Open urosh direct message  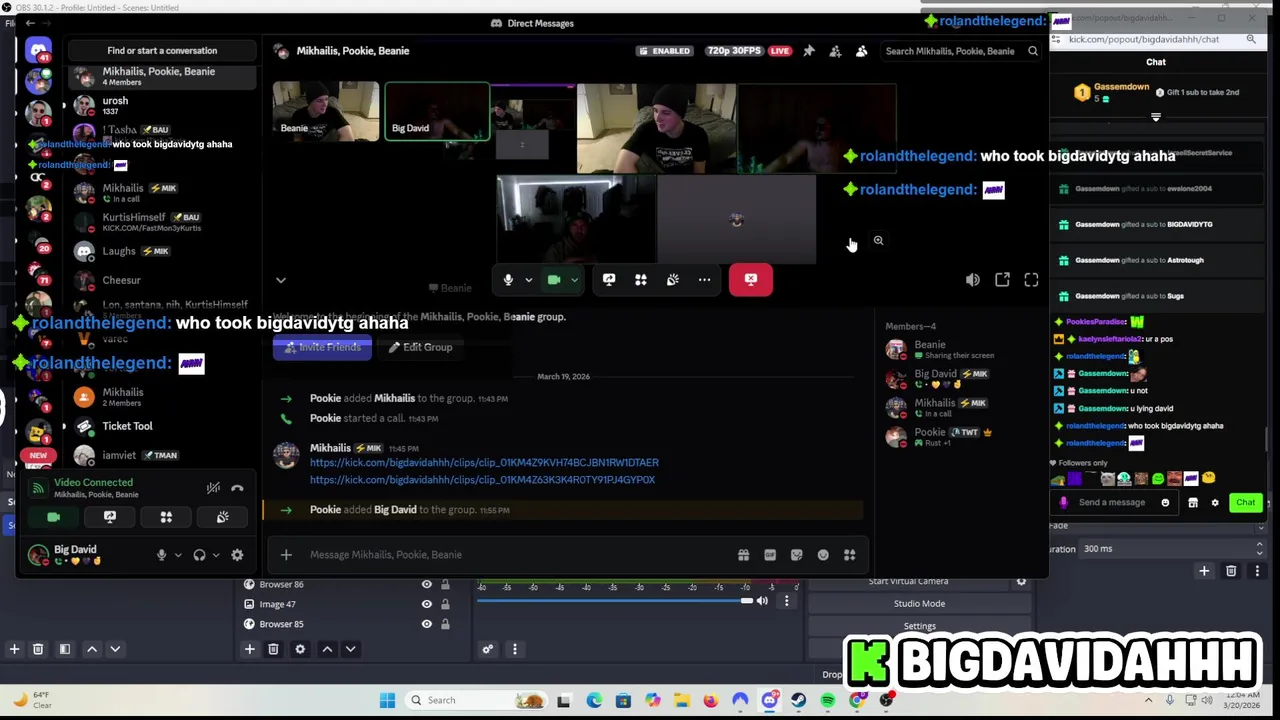click(162, 105)
